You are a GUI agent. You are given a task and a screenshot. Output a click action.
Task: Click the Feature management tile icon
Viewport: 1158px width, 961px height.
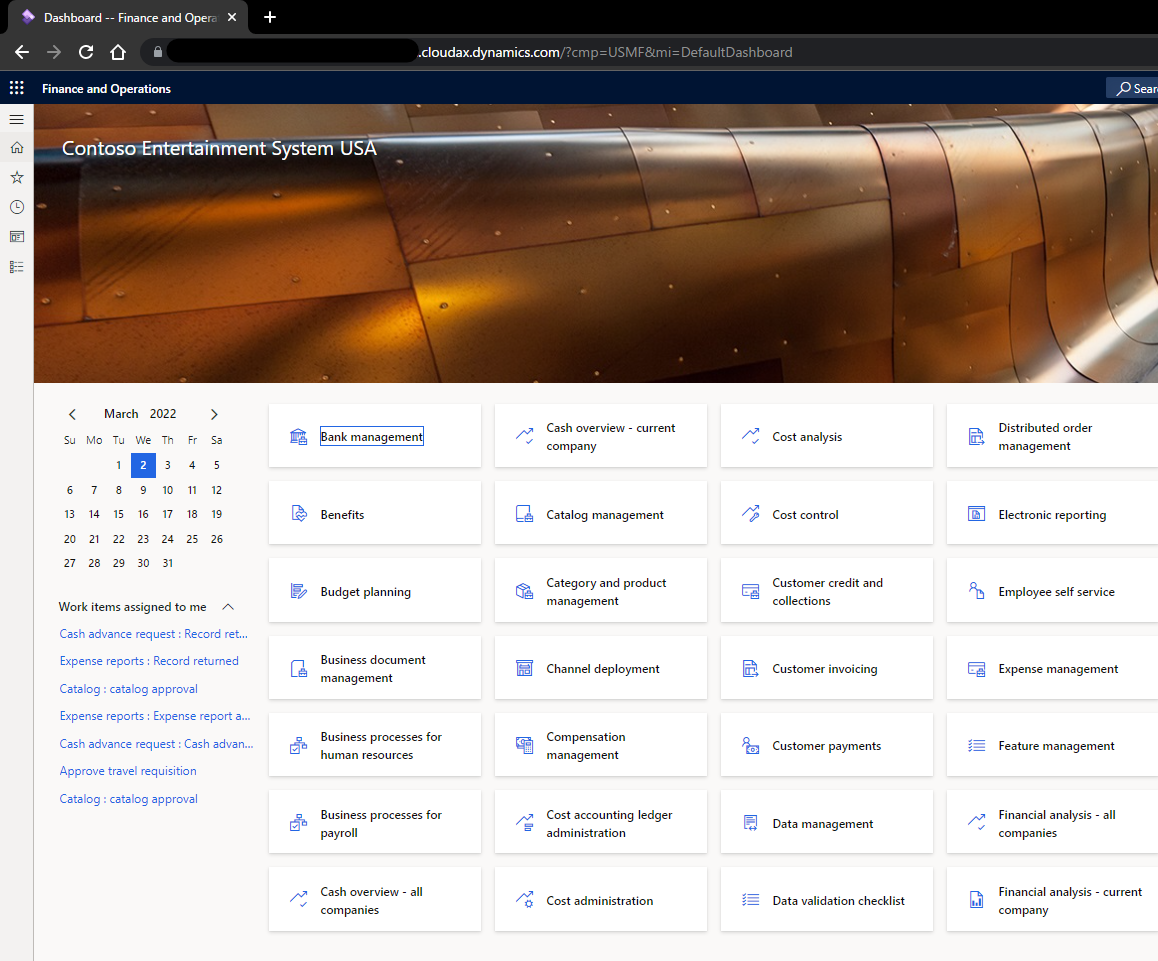click(x=976, y=746)
